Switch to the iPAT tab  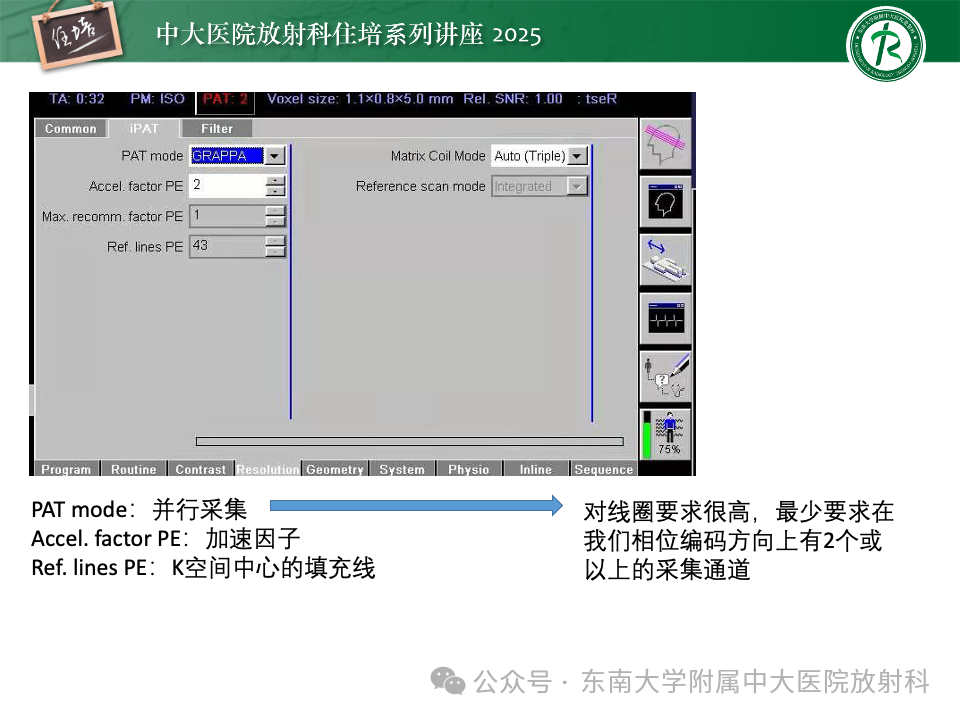144,129
